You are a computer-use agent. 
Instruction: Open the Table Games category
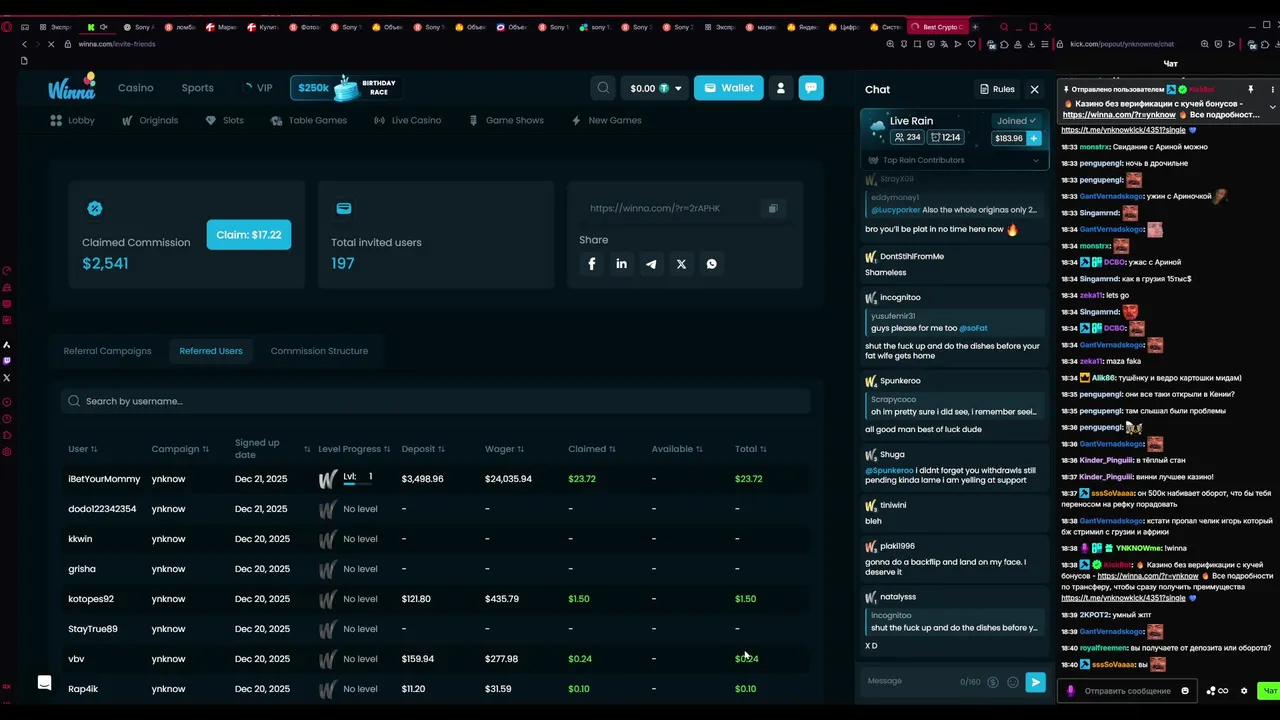[309, 120]
